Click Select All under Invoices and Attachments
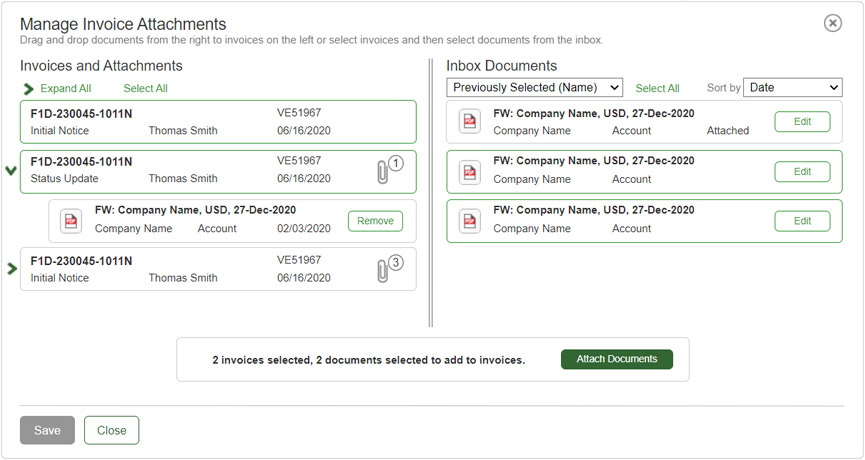Viewport: 865px width, 460px height. click(145, 89)
